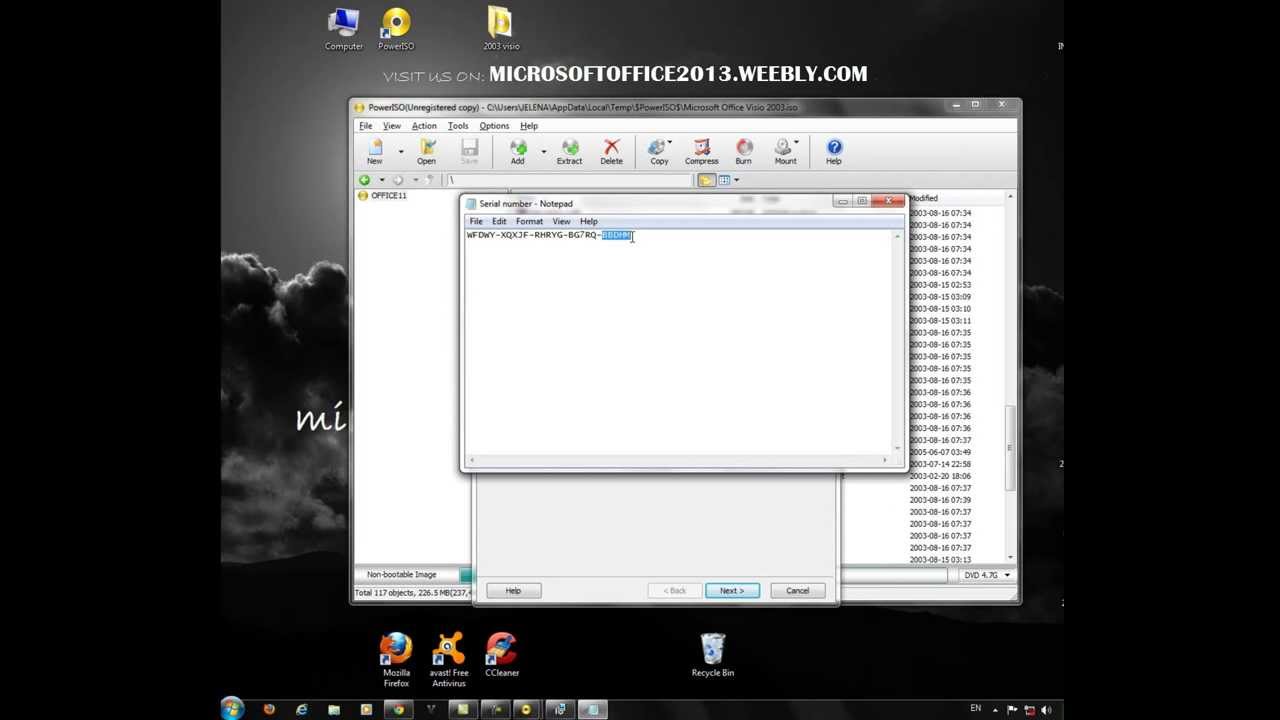Click the Extract icon in PowerISO toolbar
The image size is (1280, 720).
(x=569, y=152)
